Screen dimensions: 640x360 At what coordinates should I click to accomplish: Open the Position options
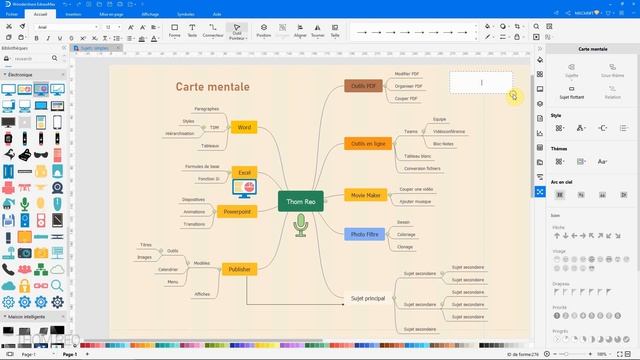point(264,31)
